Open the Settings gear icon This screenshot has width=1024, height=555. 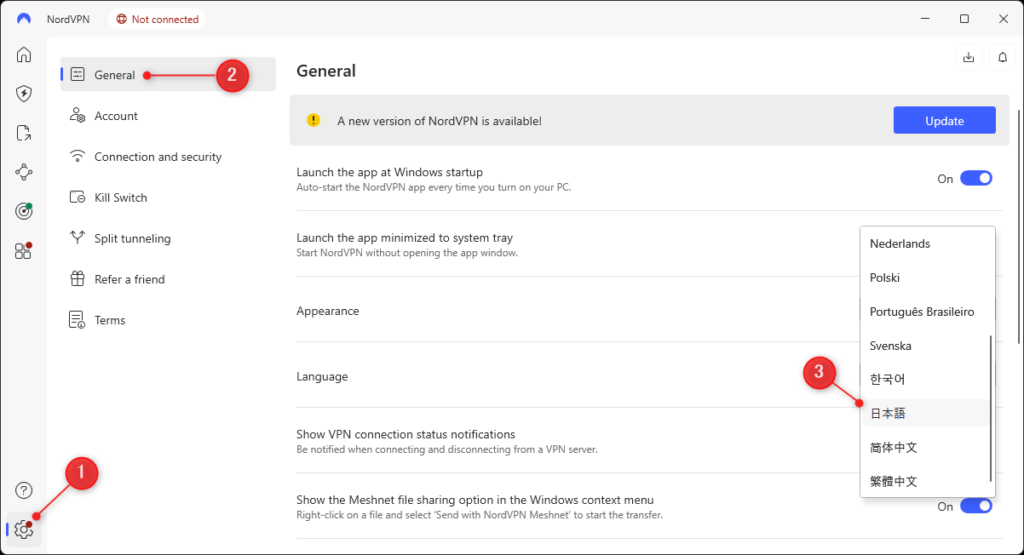point(24,529)
